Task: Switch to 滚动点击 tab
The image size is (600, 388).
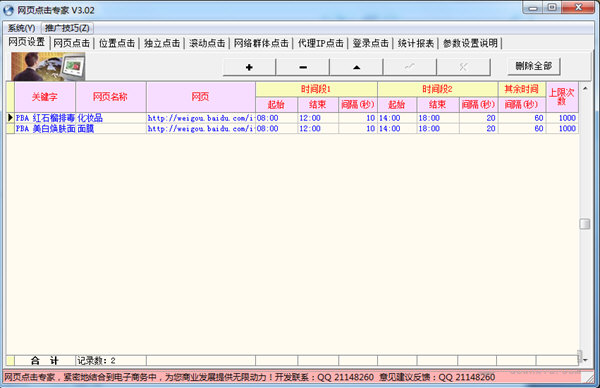Action: pos(207,43)
